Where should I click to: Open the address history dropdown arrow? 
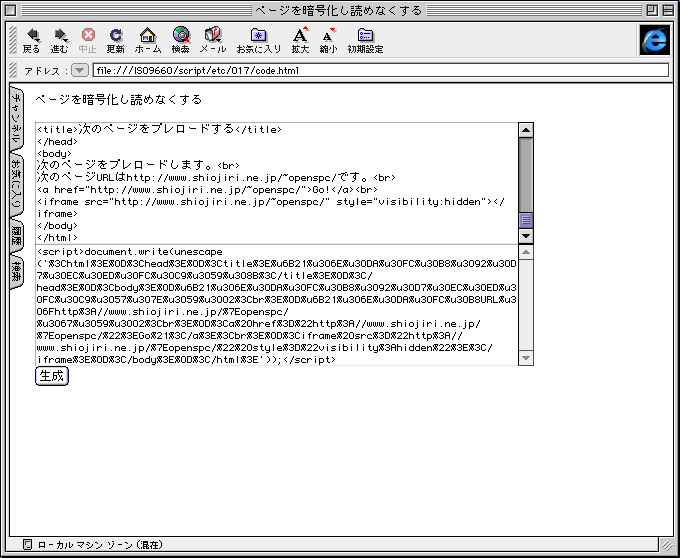[80, 70]
